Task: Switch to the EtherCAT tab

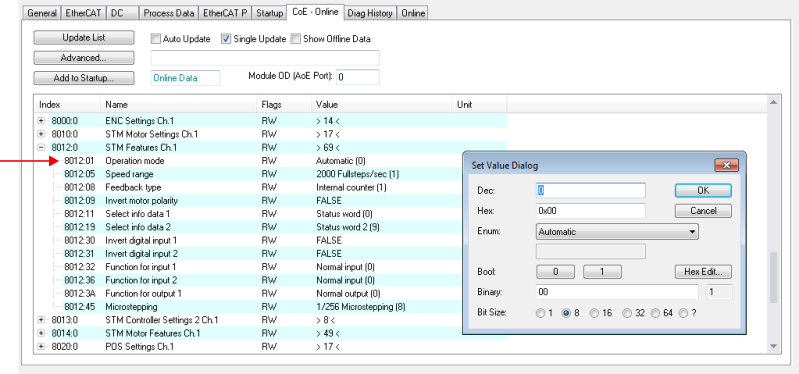Action: pos(83,13)
